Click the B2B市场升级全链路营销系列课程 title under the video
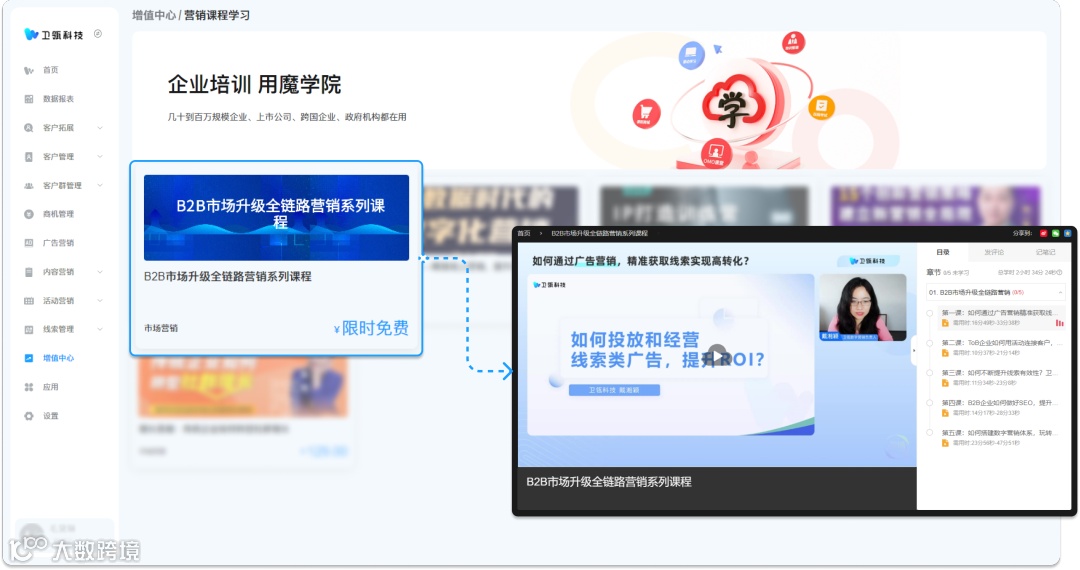Viewport: 1080px width, 570px height. 609,482
